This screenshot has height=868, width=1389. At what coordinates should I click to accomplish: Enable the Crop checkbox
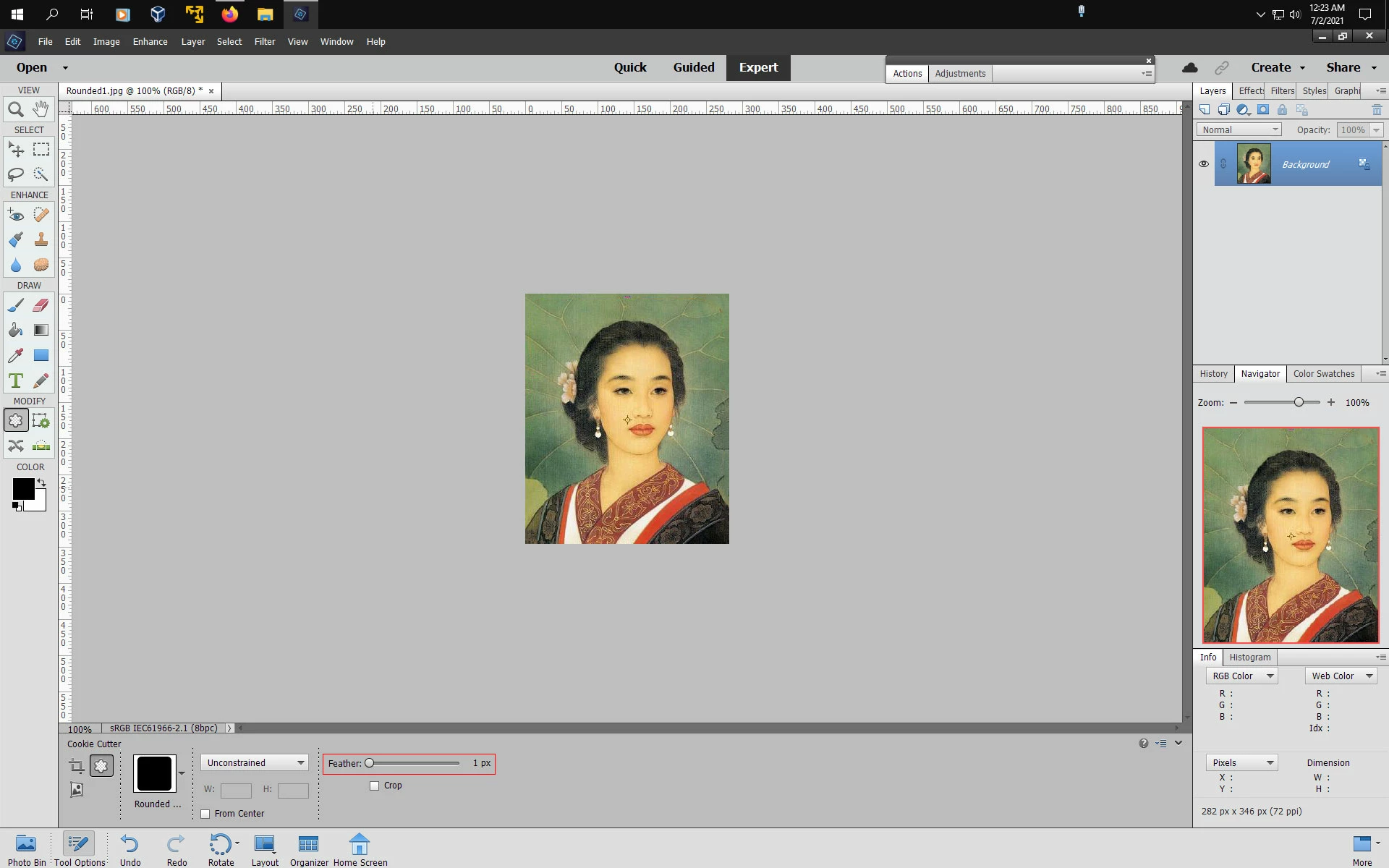click(375, 786)
